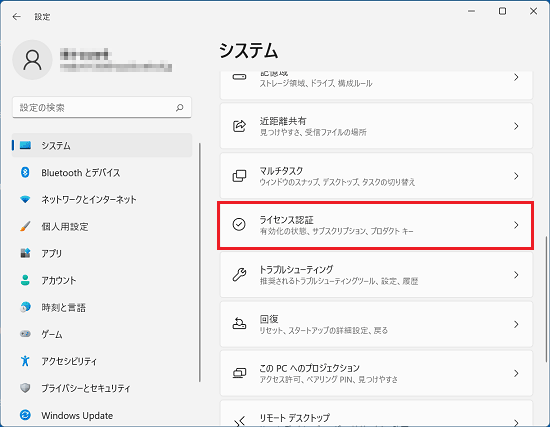Click the 回復 recovery icon
This screenshot has height=427, width=550.
[239, 323]
